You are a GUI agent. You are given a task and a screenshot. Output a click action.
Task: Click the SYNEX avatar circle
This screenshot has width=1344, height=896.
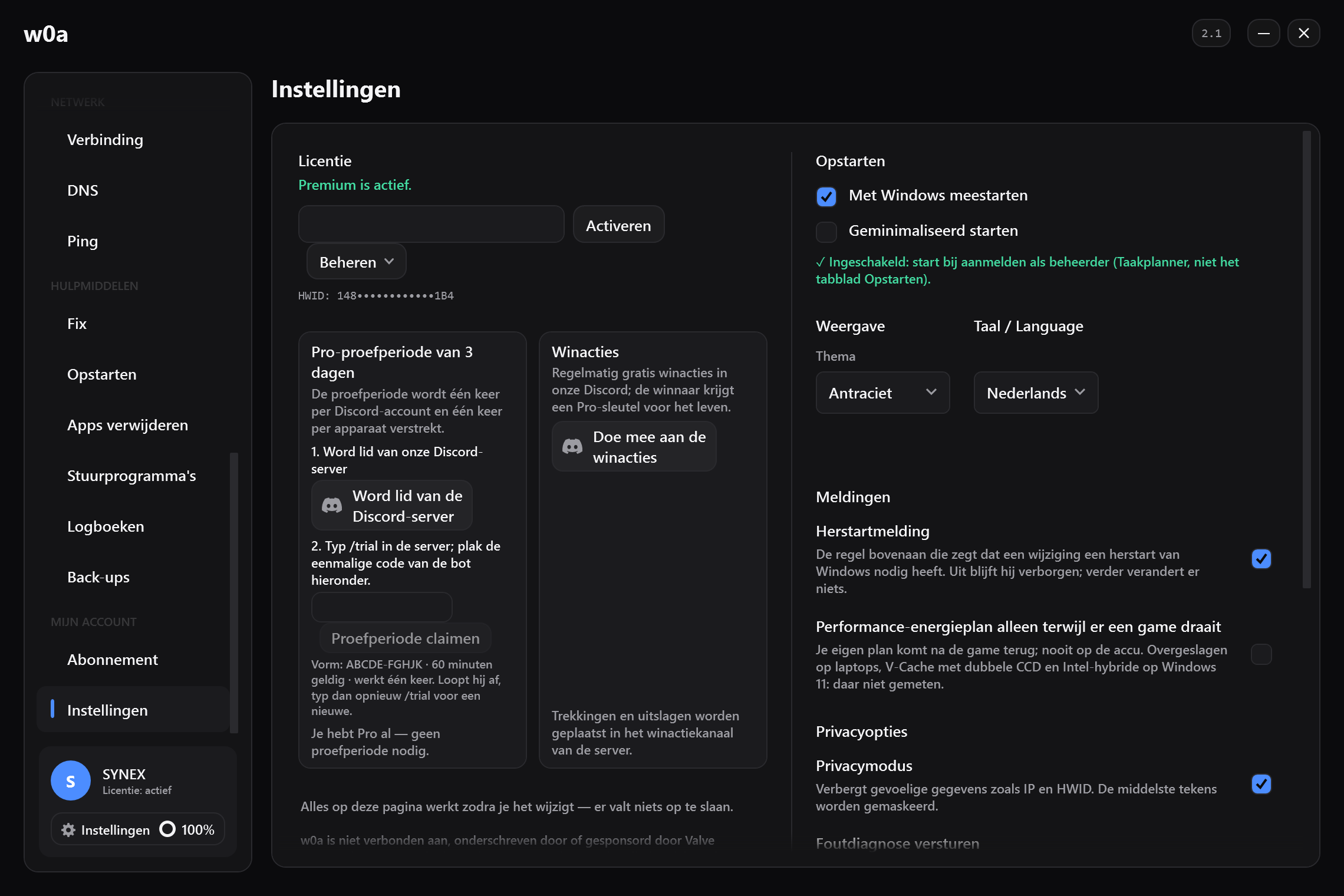click(x=71, y=780)
